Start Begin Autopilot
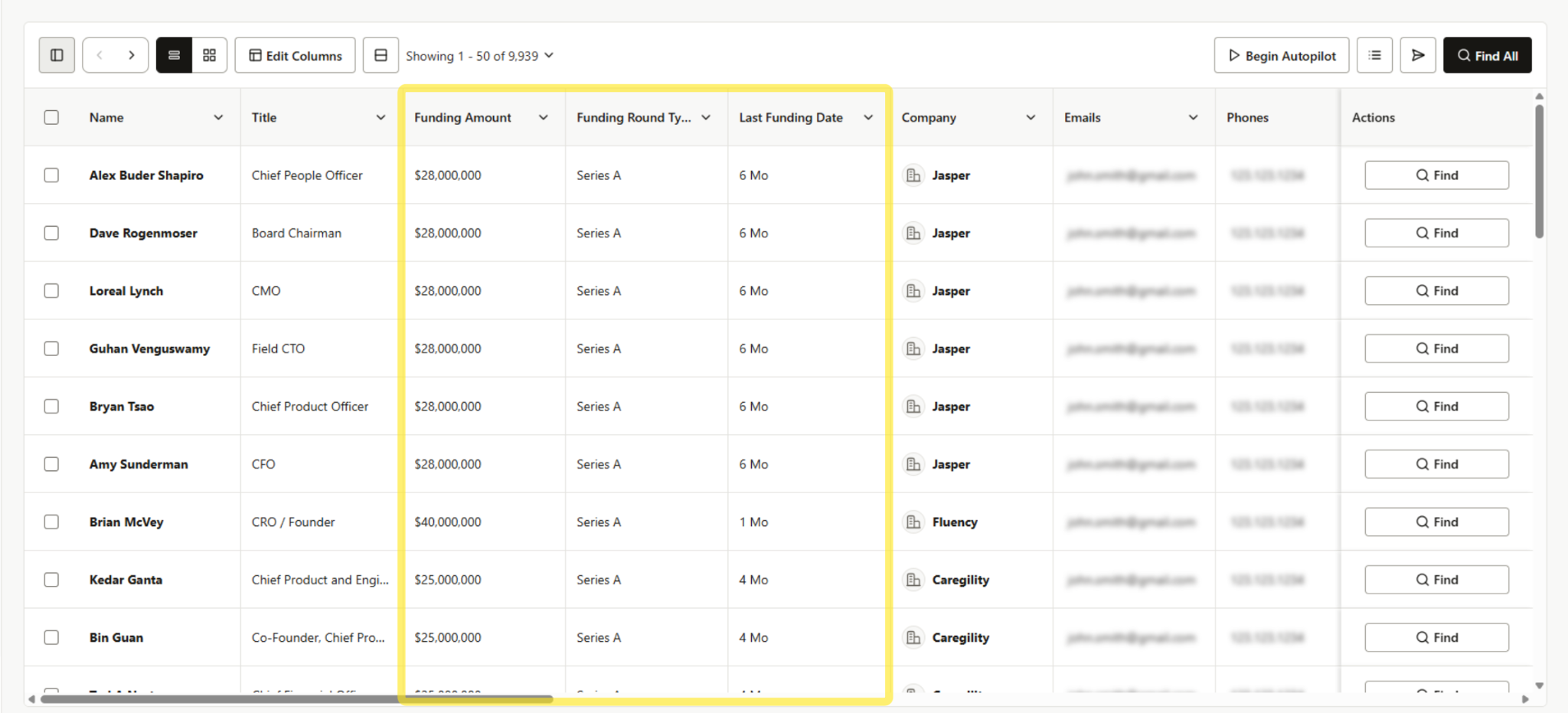This screenshot has height=713, width=1568. [1281, 55]
